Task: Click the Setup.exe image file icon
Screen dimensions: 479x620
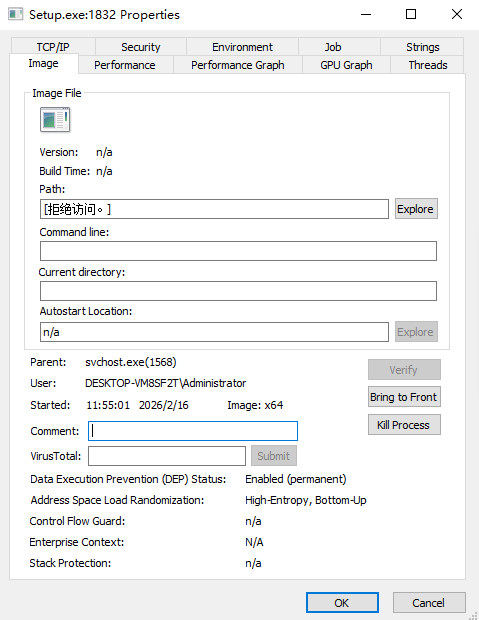Action: 55,119
